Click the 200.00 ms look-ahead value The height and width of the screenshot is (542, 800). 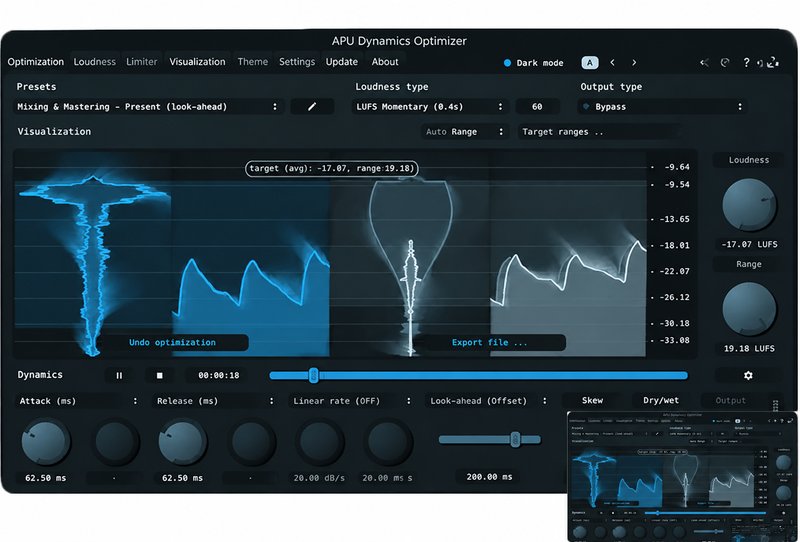tap(489, 477)
